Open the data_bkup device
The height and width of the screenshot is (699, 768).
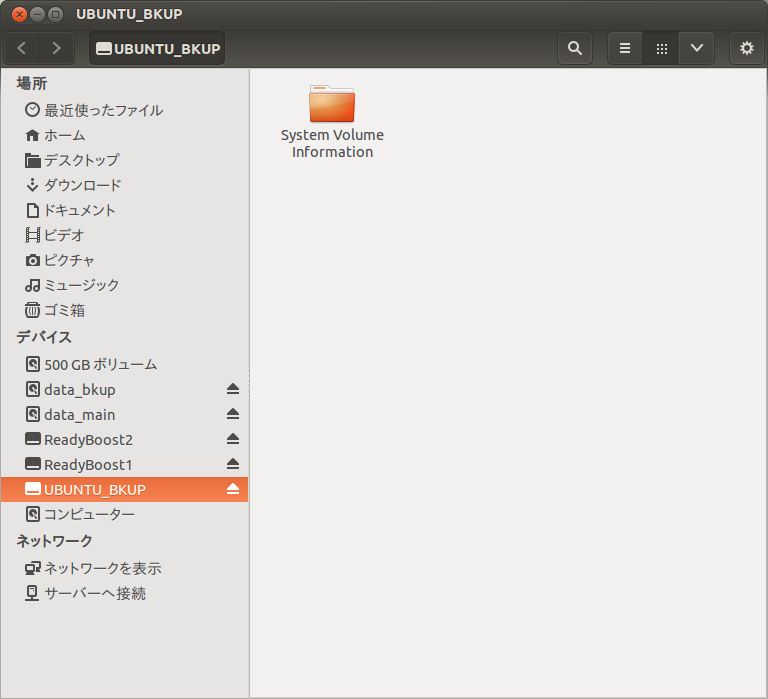124,389
